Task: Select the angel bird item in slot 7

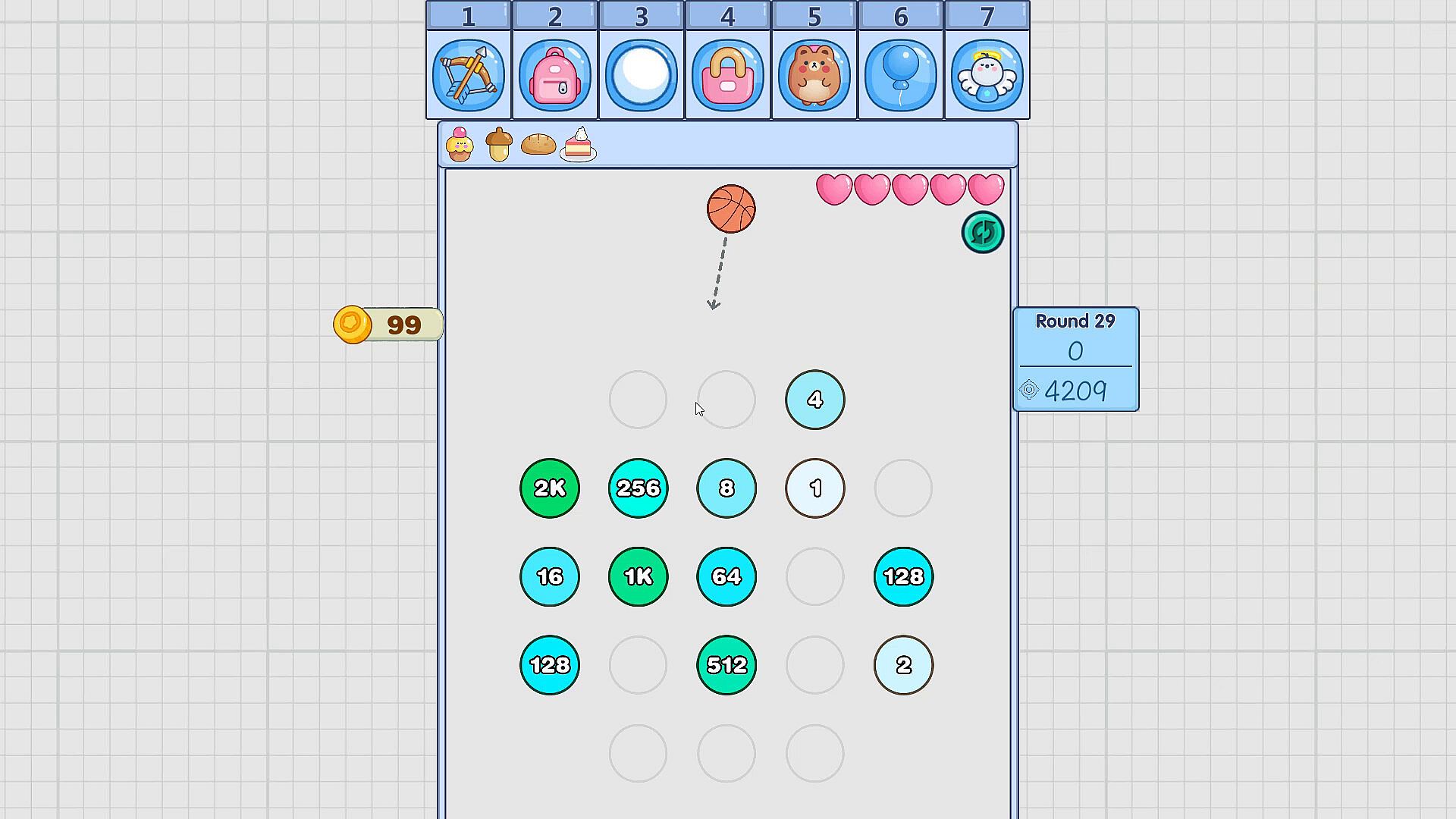Action: pos(987,75)
